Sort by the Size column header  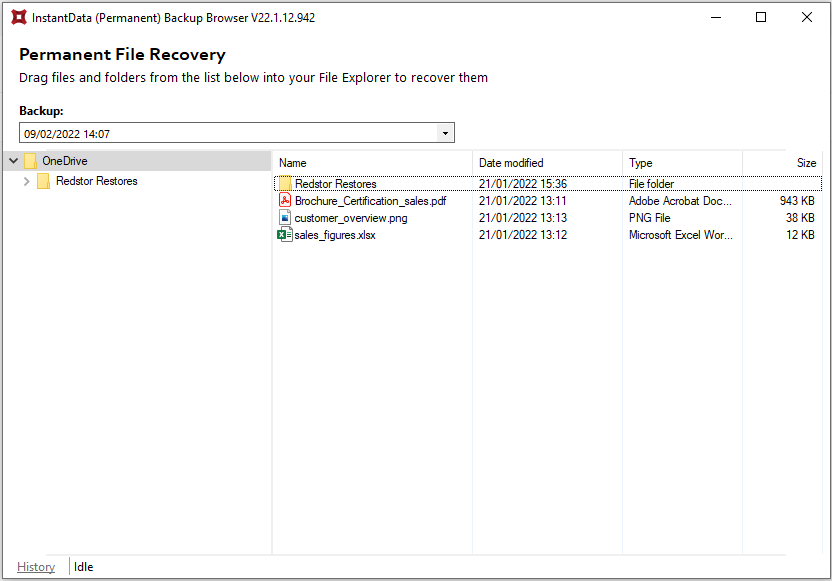tap(782, 163)
